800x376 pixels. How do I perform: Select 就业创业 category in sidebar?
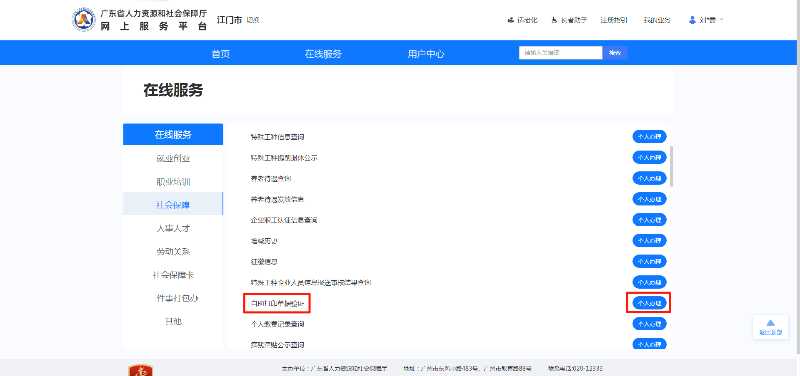tap(173, 158)
